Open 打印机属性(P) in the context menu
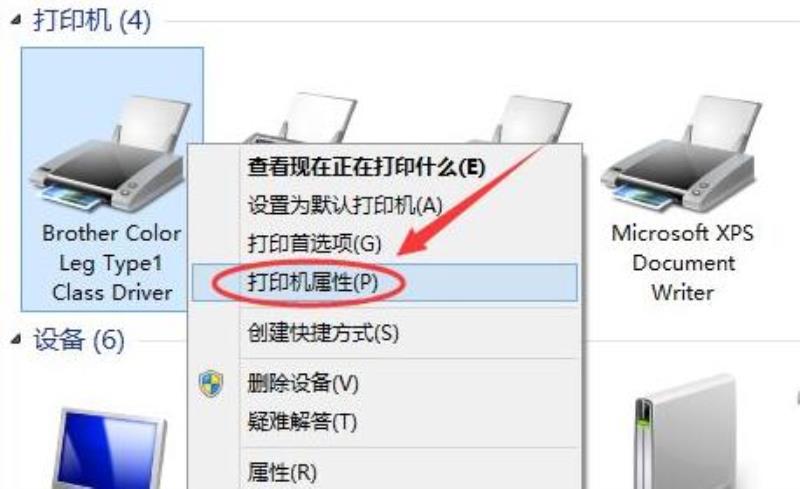Image resolution: width=800 pixels, height=489 pixels. tap(385, 282)
